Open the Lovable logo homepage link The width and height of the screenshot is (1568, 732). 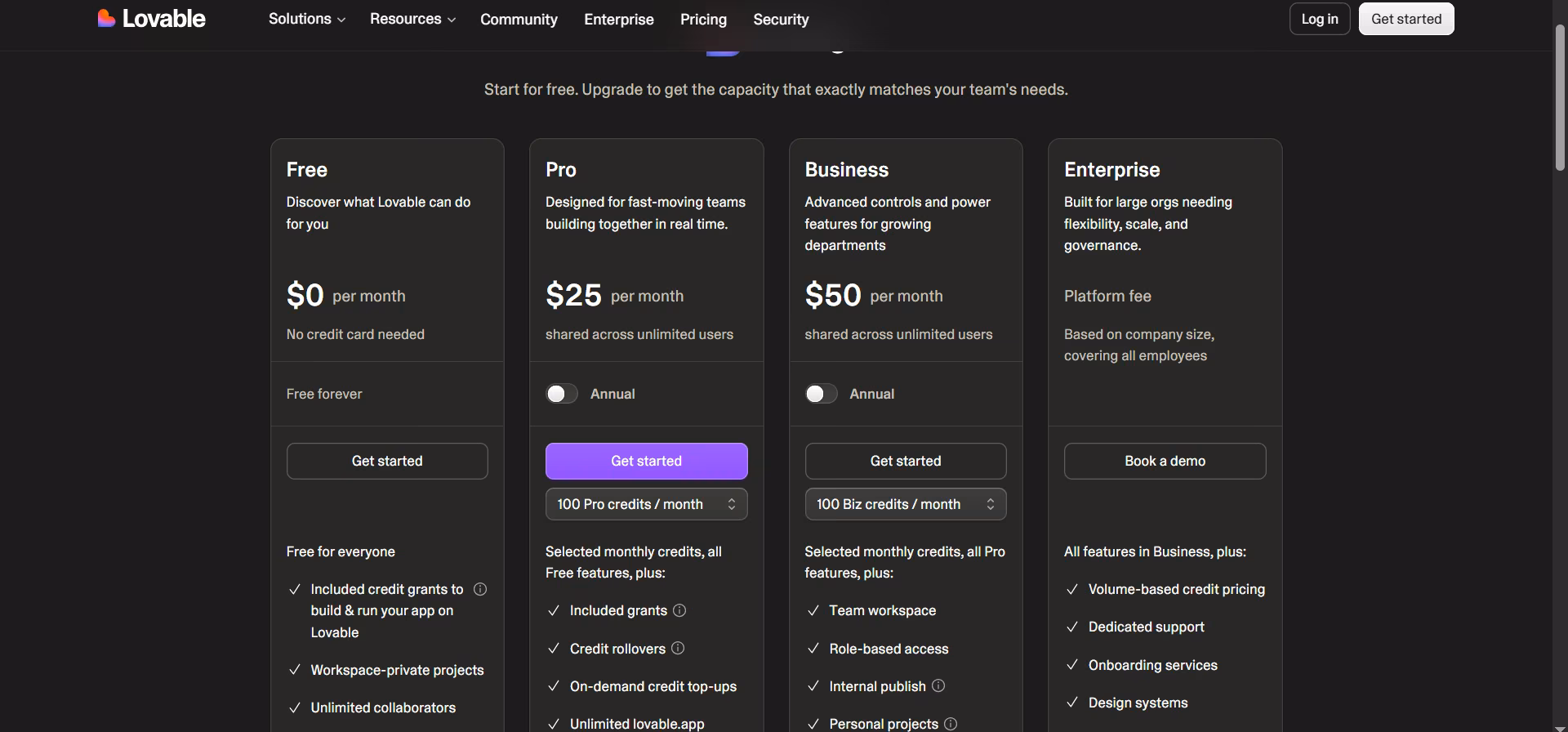152,19
